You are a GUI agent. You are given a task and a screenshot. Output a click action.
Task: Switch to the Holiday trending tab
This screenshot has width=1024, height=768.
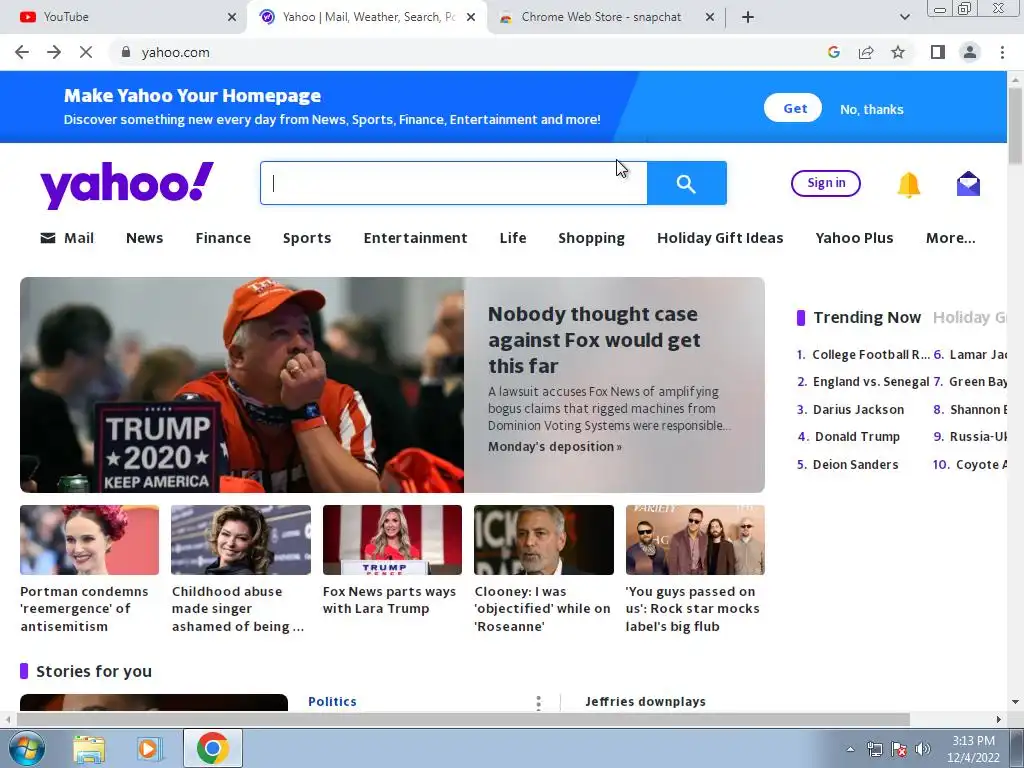969,317
